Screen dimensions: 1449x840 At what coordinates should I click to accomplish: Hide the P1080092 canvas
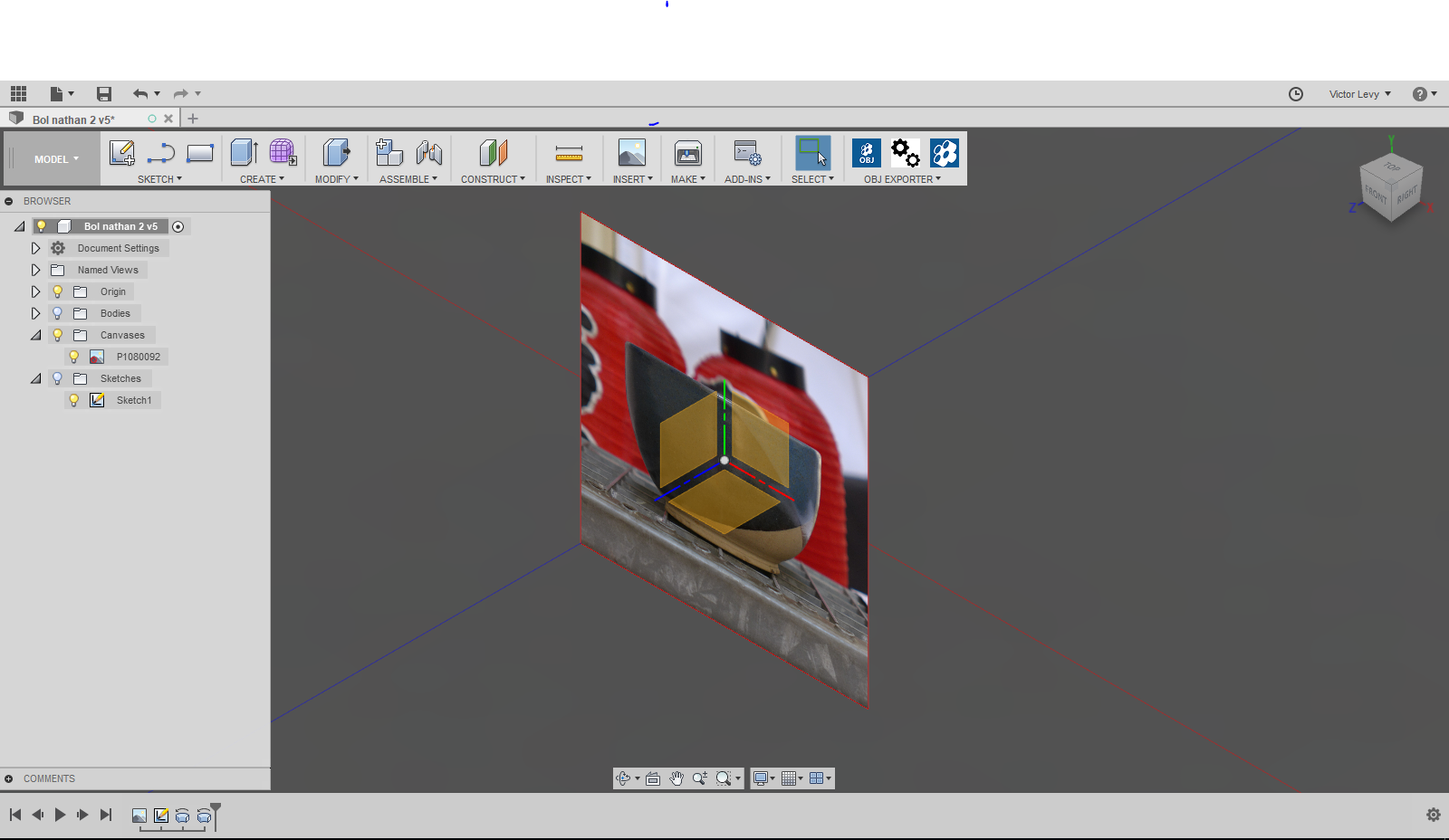(74, 357)
